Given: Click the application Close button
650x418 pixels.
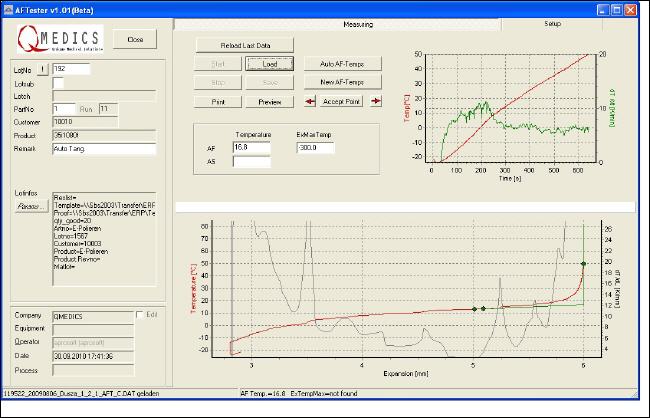Looking at the screenshot, I should pyautogui.click(x=135, y=39).
